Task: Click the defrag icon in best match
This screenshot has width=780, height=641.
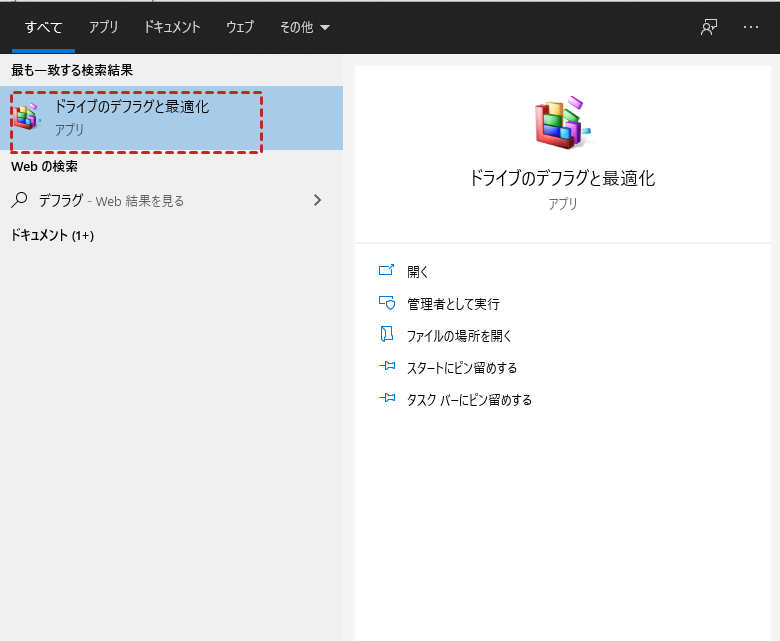Action: pyautogui.click(x=26, y=116)
